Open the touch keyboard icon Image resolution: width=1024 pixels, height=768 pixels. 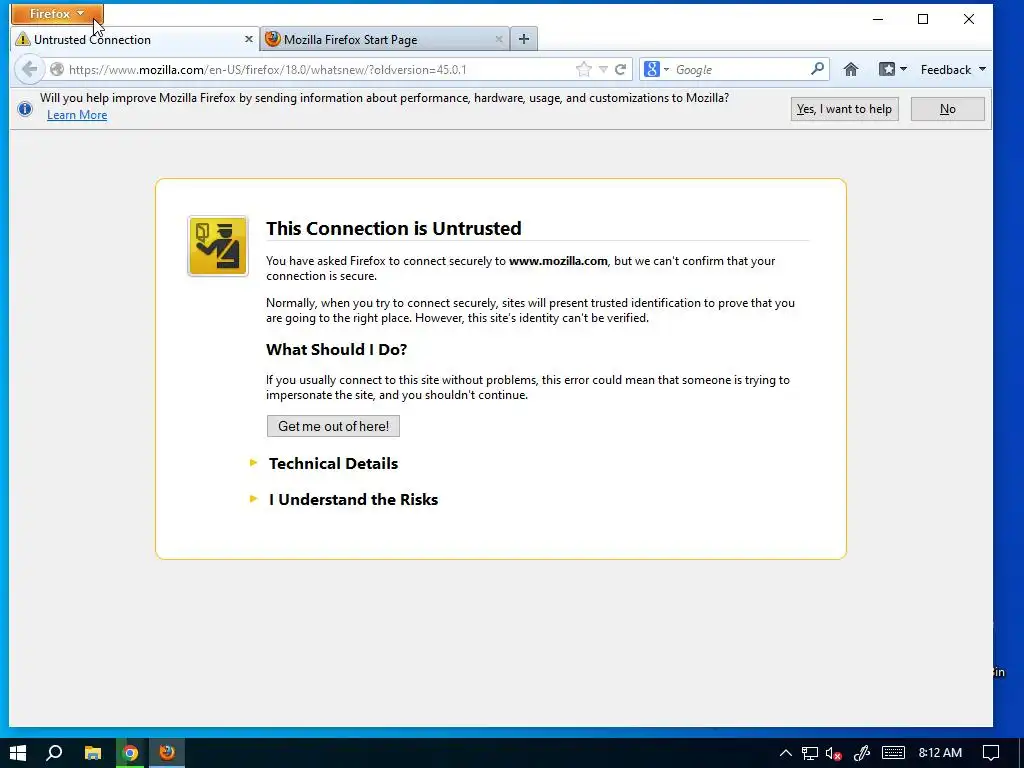point(893,753)
